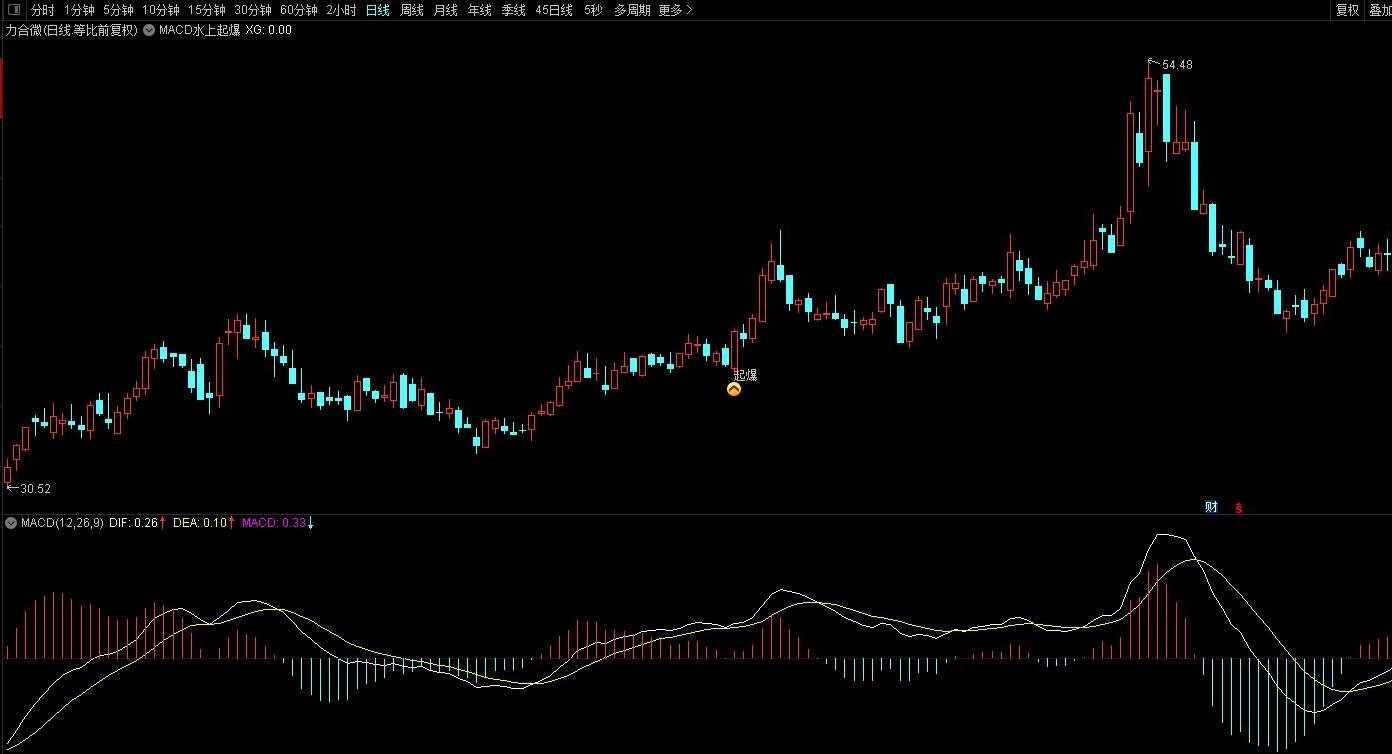Select the 月线 monthly period

445,10
